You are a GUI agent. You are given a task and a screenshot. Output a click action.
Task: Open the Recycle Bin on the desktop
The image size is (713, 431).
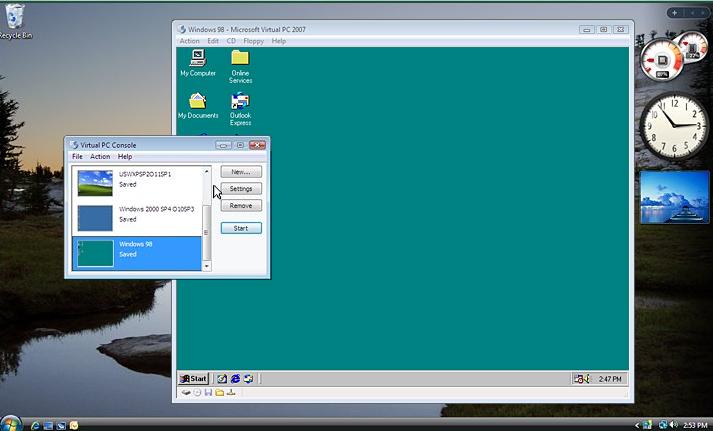15,21
